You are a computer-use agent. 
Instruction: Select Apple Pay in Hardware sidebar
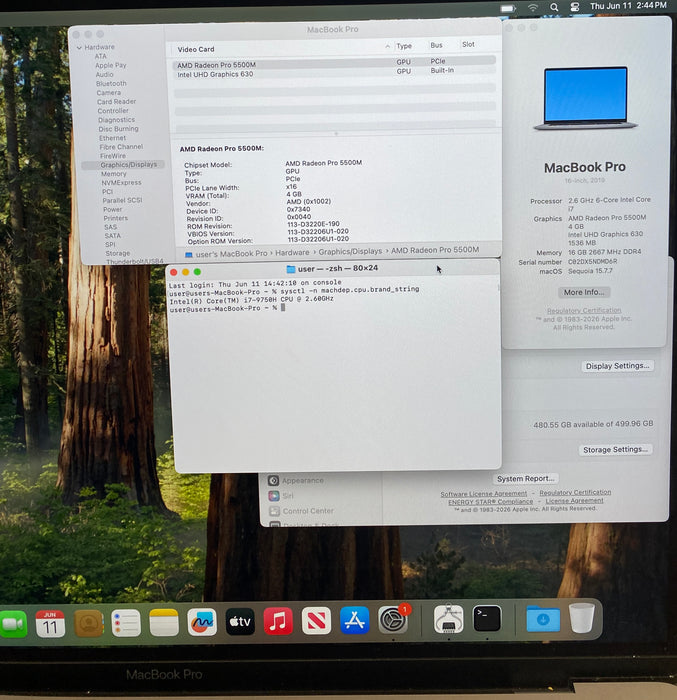click(x=111, y=65)
